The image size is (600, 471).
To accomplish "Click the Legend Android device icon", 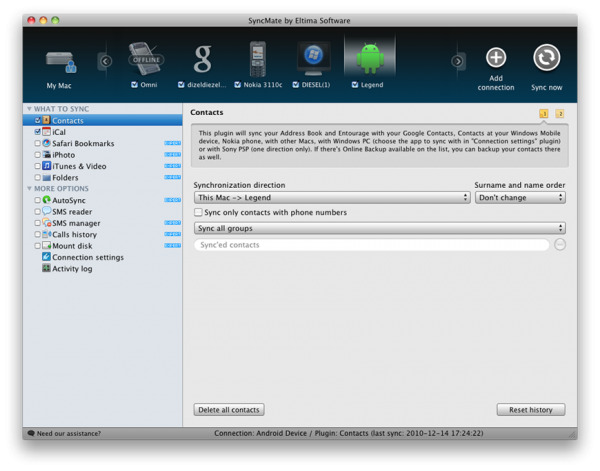I will tap(370, 59).
